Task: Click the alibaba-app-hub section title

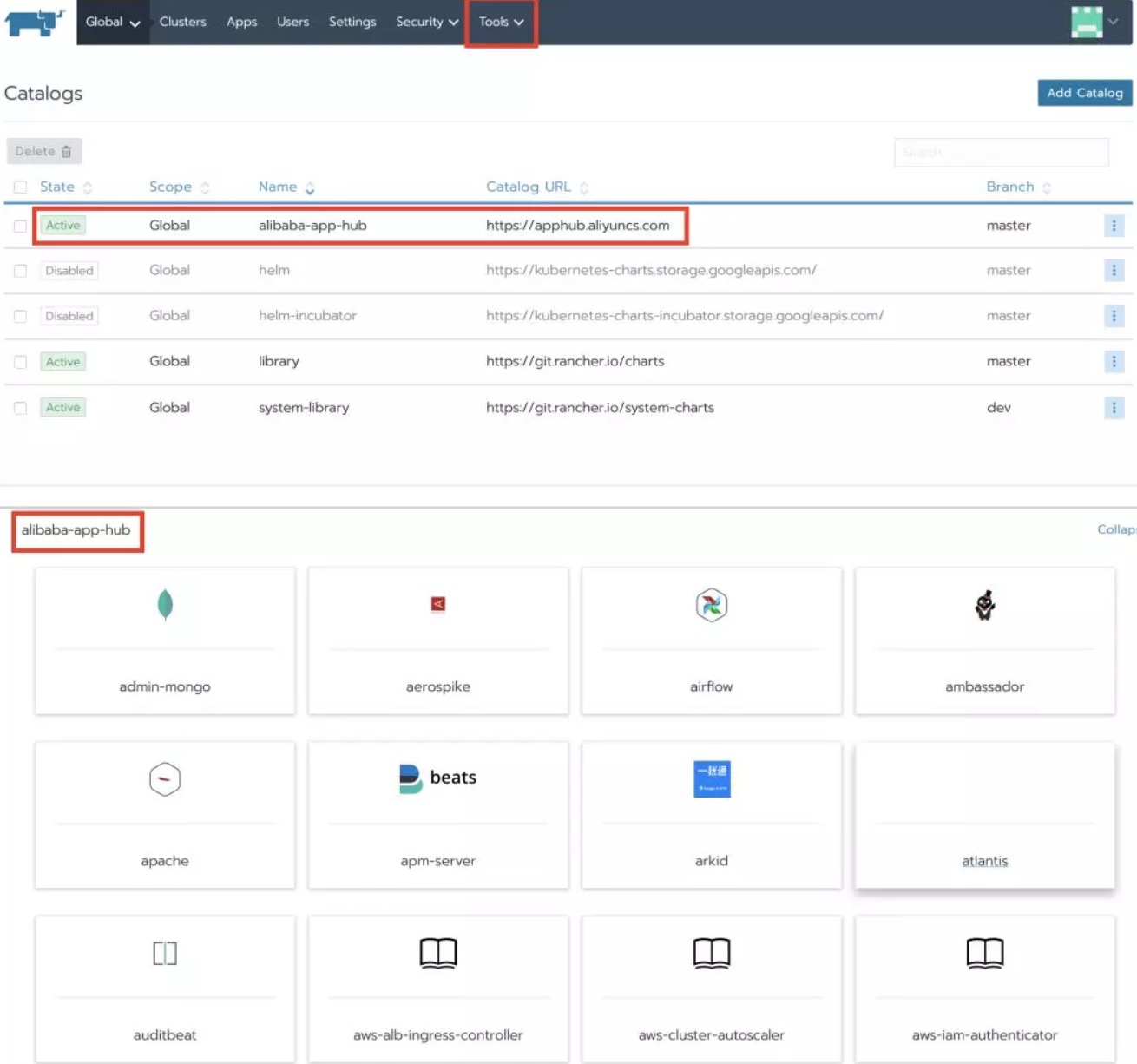Action: click(x=76, y=530)
